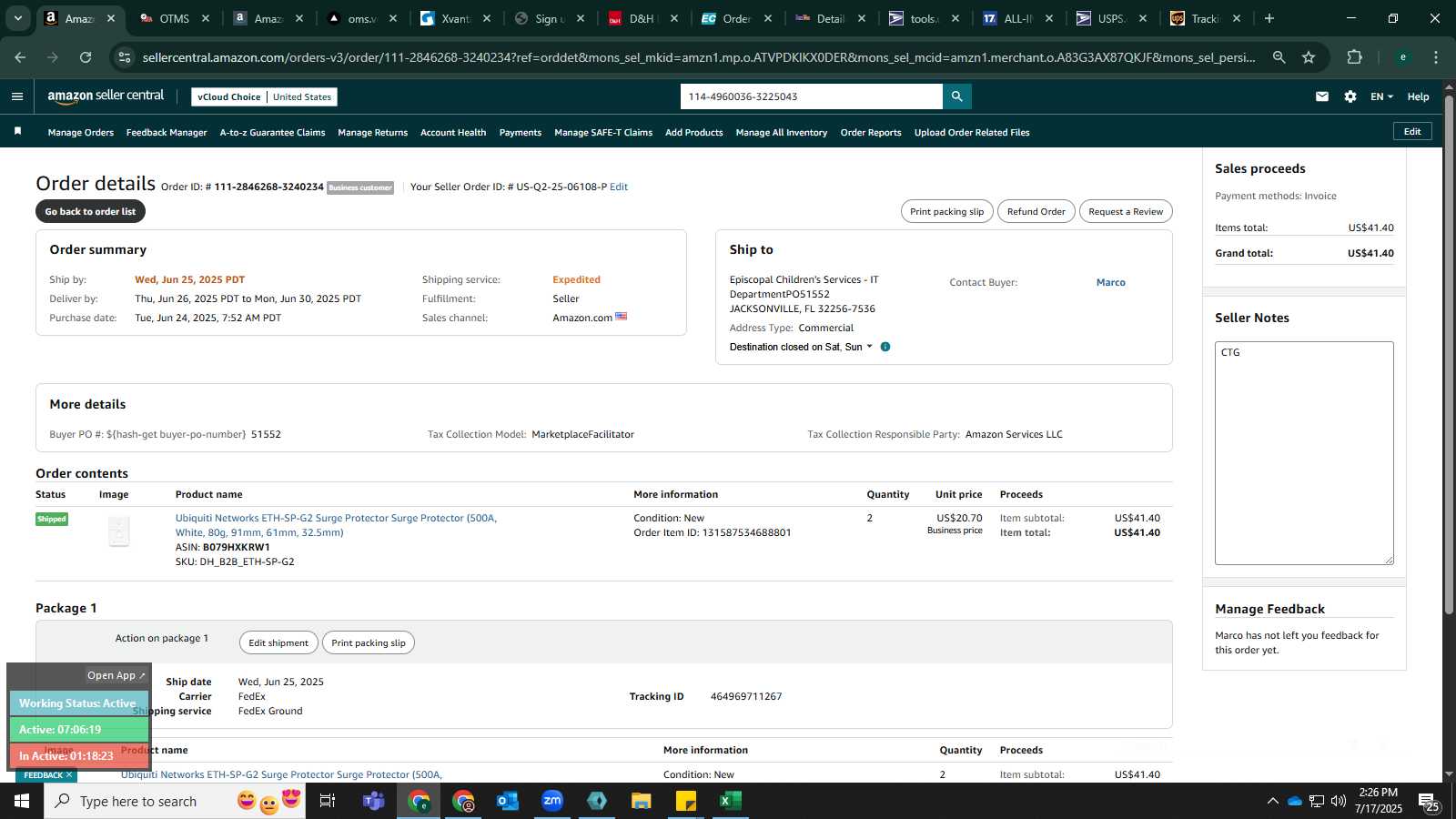Open Manage SAFE-T Claims menu item

(603, 132)
